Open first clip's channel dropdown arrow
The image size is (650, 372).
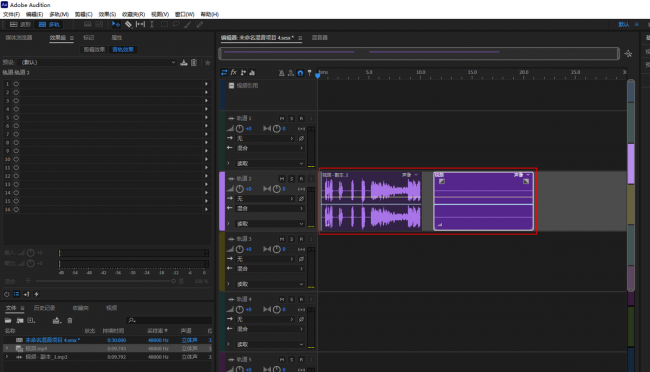point(416,175)
